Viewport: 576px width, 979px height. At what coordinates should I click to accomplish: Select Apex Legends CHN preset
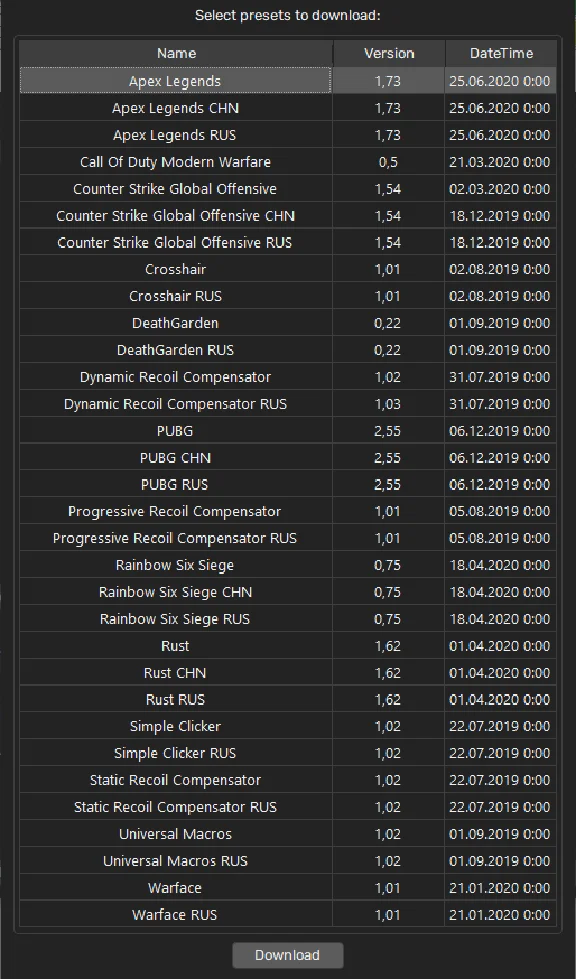coord(288,108)
